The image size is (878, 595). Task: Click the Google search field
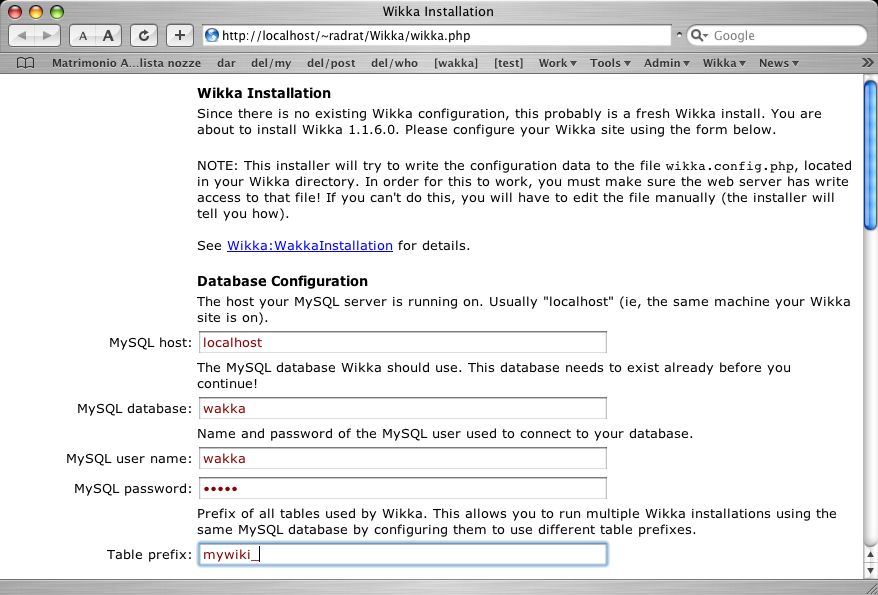point(777,36)
